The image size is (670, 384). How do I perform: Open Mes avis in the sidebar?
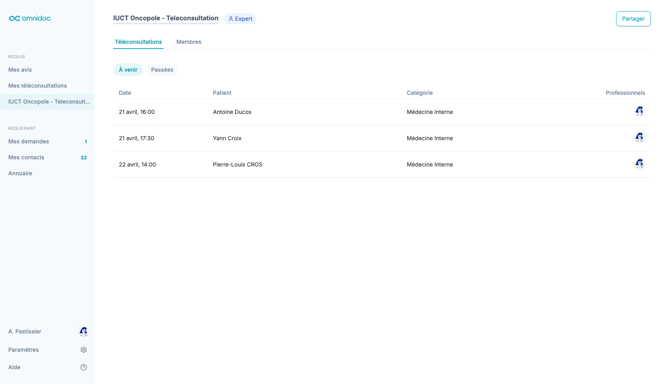point(20,70)
